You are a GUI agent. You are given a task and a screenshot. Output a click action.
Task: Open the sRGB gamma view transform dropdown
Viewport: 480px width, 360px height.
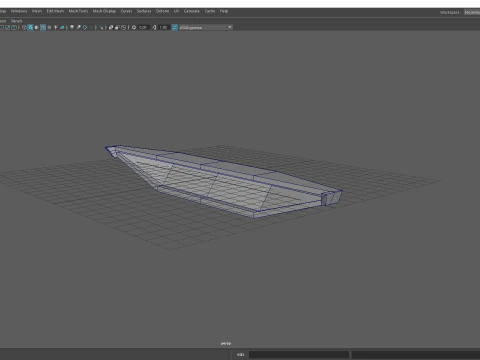point(205,27)
